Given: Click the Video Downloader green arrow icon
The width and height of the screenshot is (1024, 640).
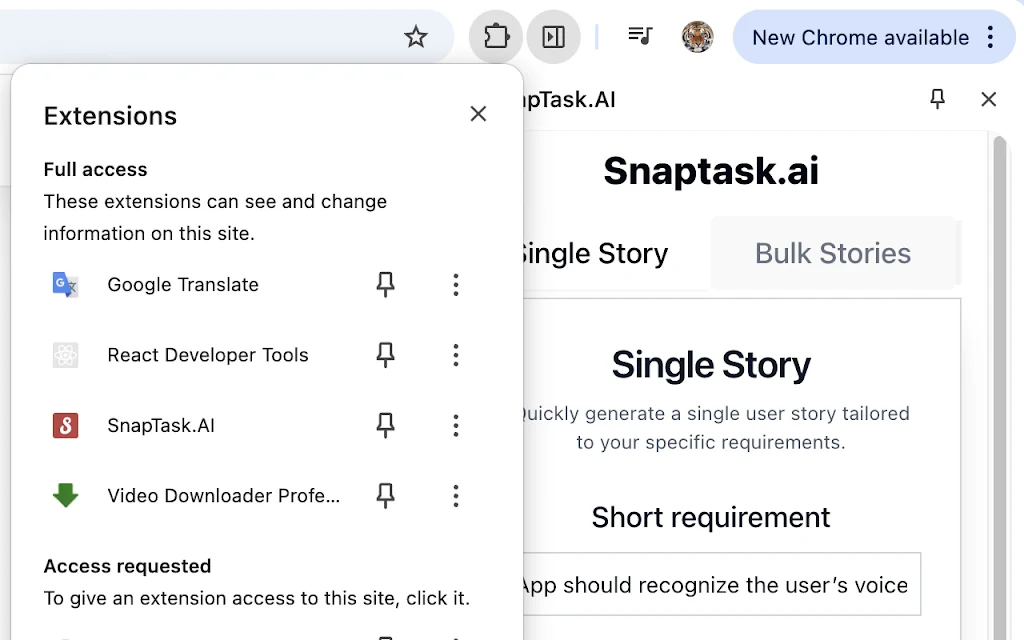Looking at the screenshot, I should tap(66, 496).
